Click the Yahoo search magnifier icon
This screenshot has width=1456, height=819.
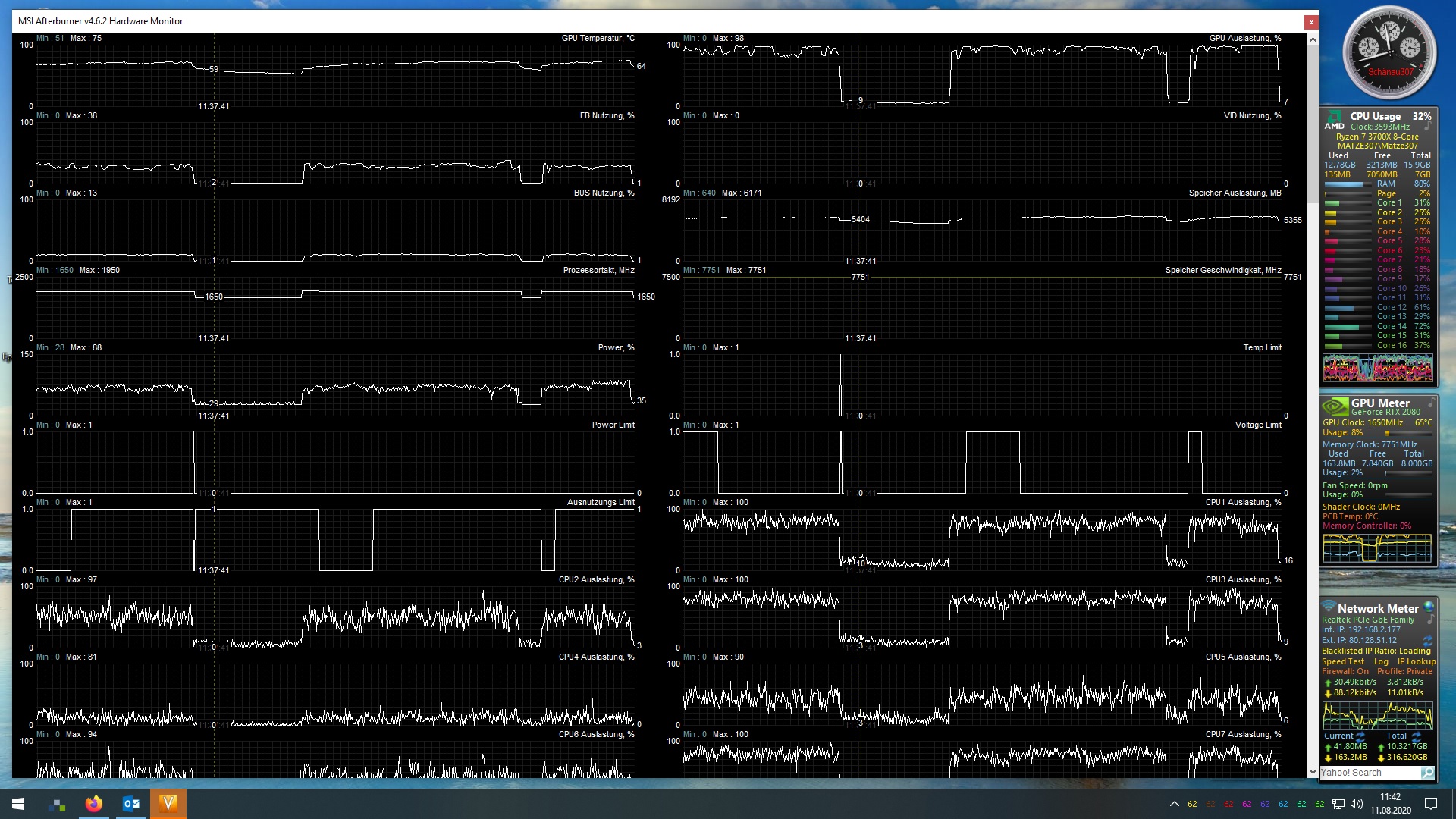[1427, 773]
